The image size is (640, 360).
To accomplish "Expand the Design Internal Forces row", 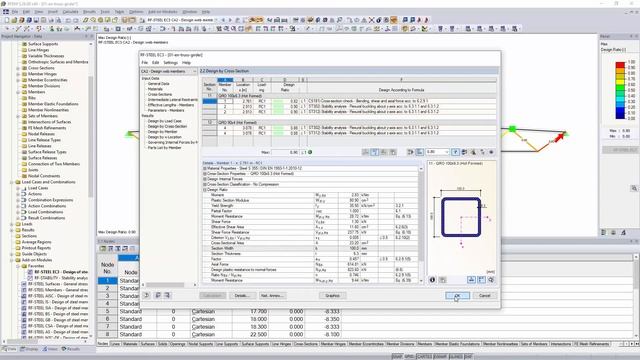I will (205, 179).
